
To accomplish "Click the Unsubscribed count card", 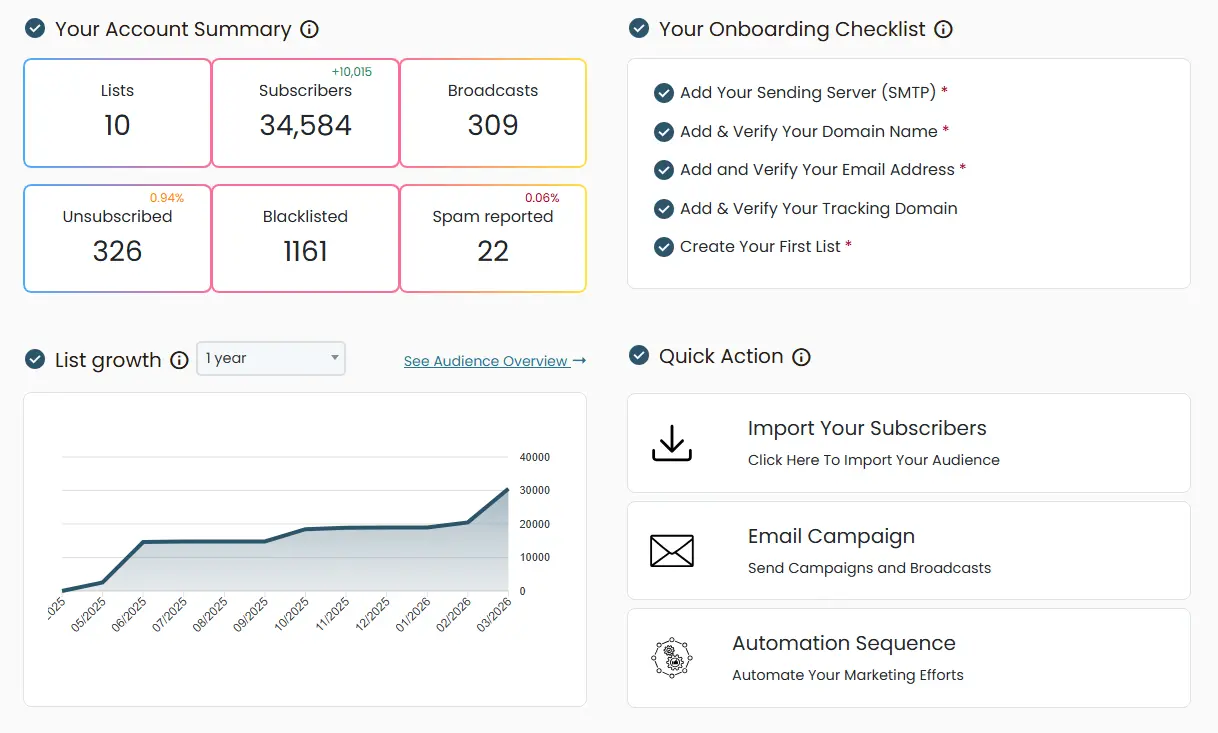I will tap(117, 238).
